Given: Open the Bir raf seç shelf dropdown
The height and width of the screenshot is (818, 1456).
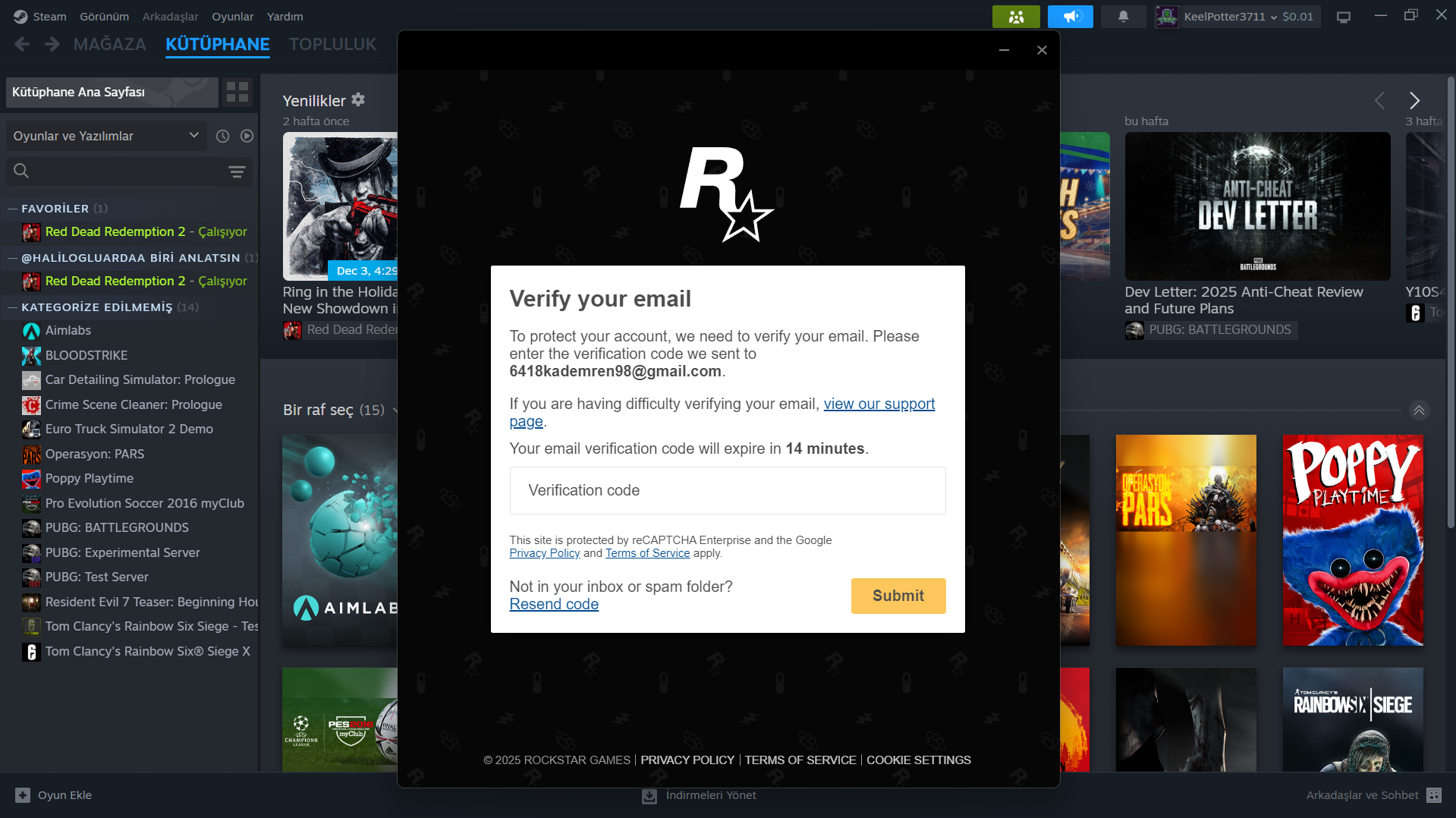Looking at the screenshot, I should coord(340,410).
